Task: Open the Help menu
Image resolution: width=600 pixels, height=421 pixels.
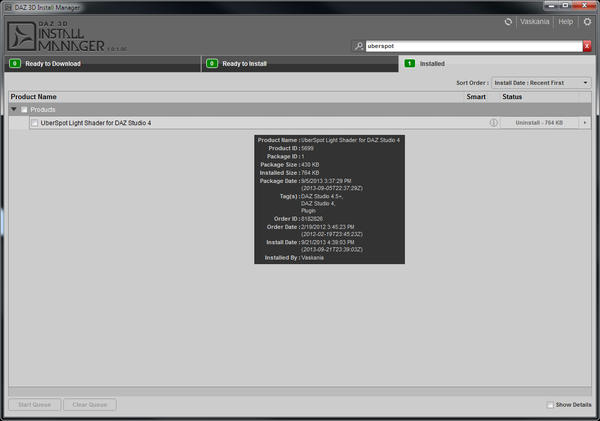Action: pos(566,22)
